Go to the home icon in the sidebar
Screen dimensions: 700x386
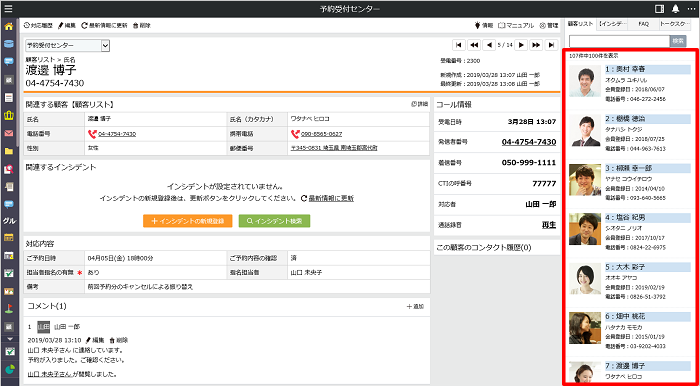point(8,26)
